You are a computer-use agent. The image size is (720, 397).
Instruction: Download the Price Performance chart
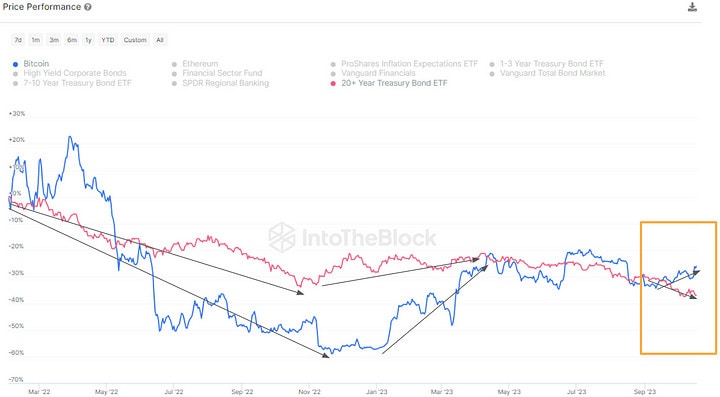692,7
